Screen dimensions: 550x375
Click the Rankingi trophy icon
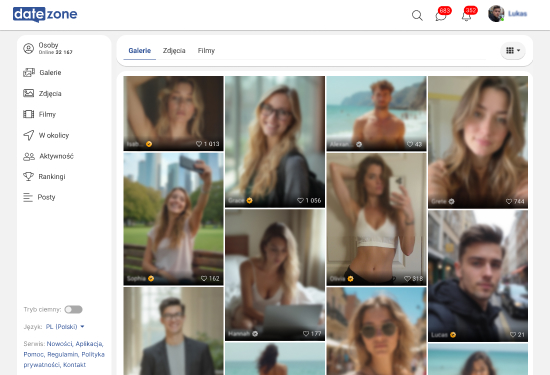point(28,176)
